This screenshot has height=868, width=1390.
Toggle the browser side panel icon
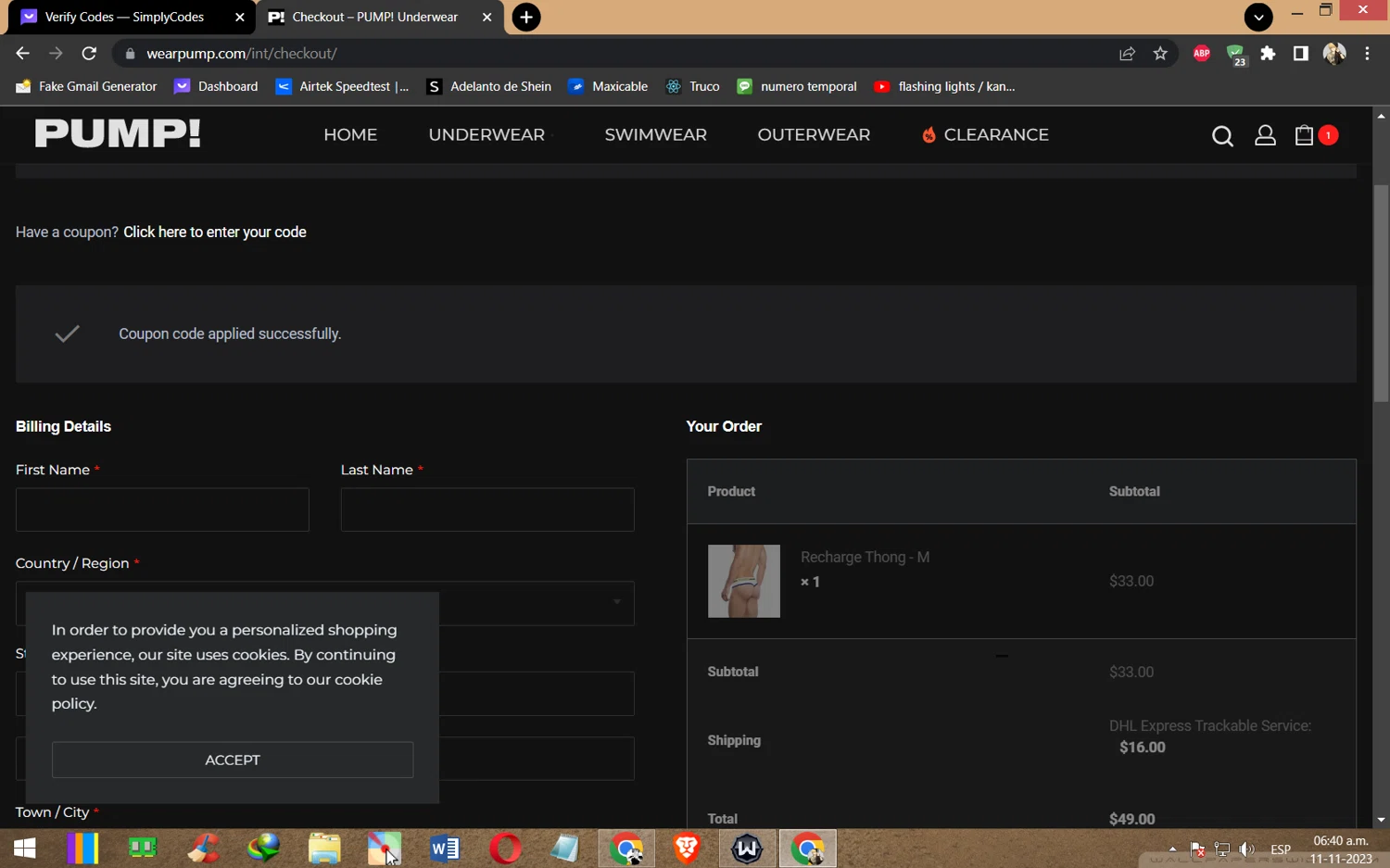pyautogui.click(x=1301, y=54)
